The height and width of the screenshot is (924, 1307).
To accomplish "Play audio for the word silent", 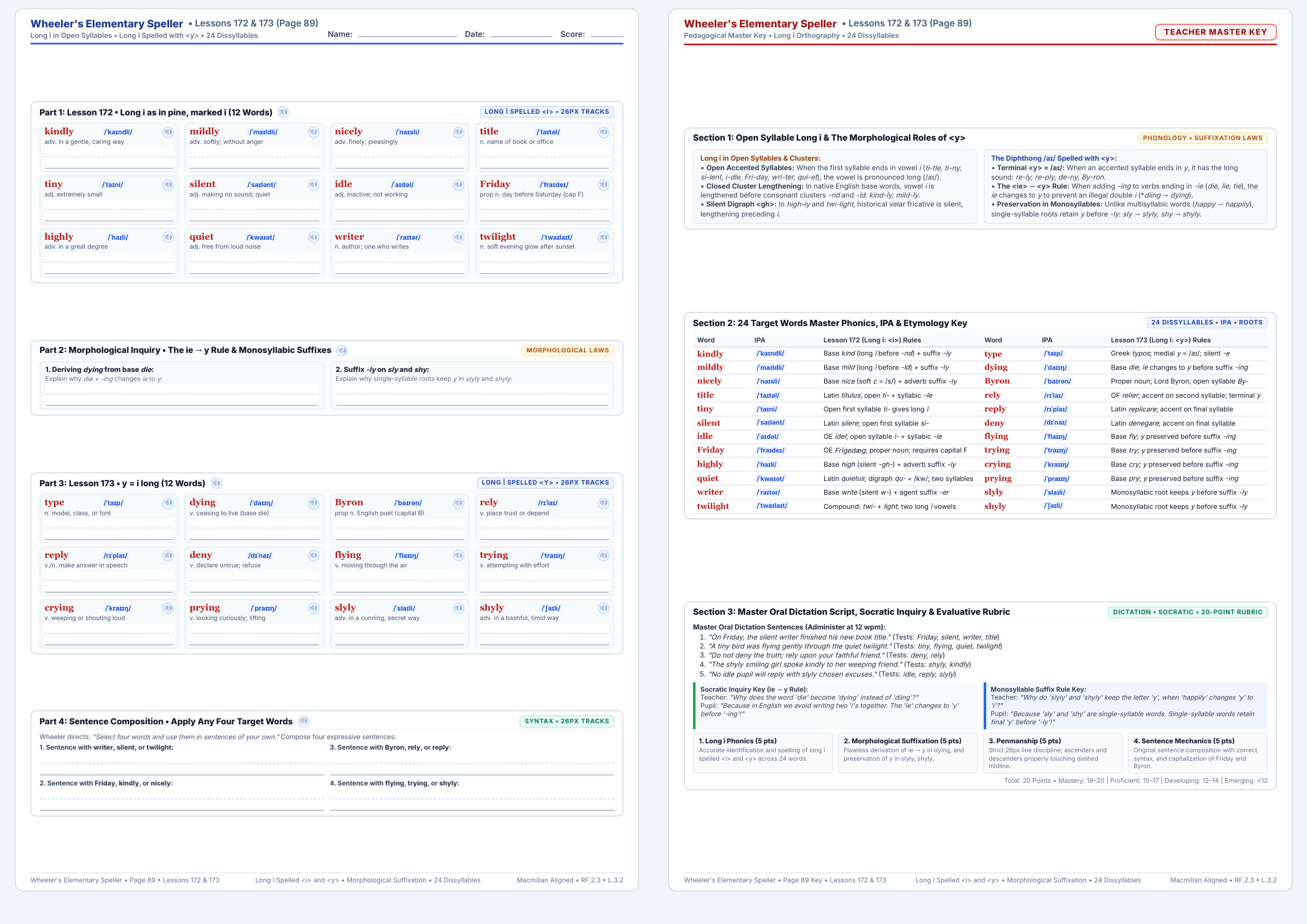I will 314,185.
